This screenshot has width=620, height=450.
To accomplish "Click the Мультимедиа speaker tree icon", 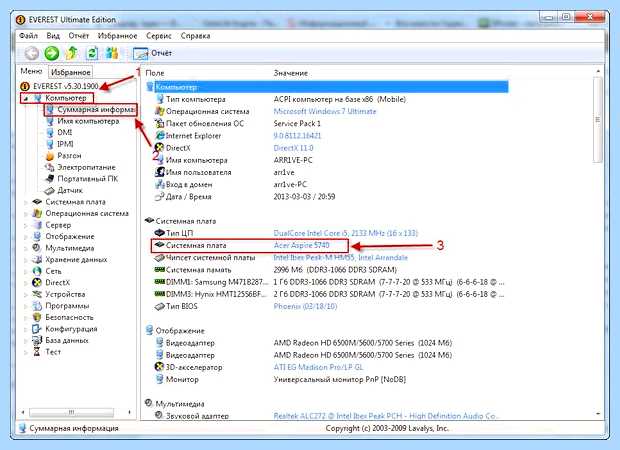I will click(37, 248).
